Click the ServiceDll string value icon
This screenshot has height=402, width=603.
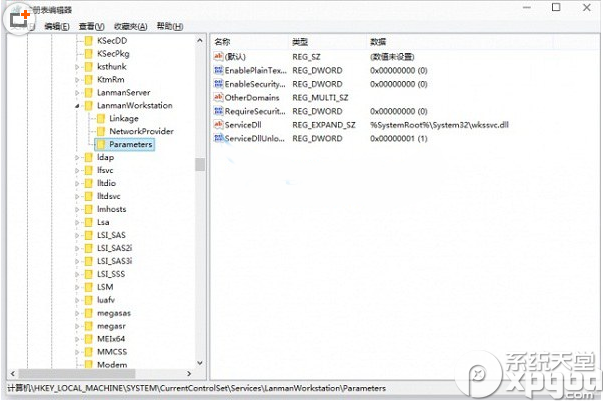(x=218, y=125)
